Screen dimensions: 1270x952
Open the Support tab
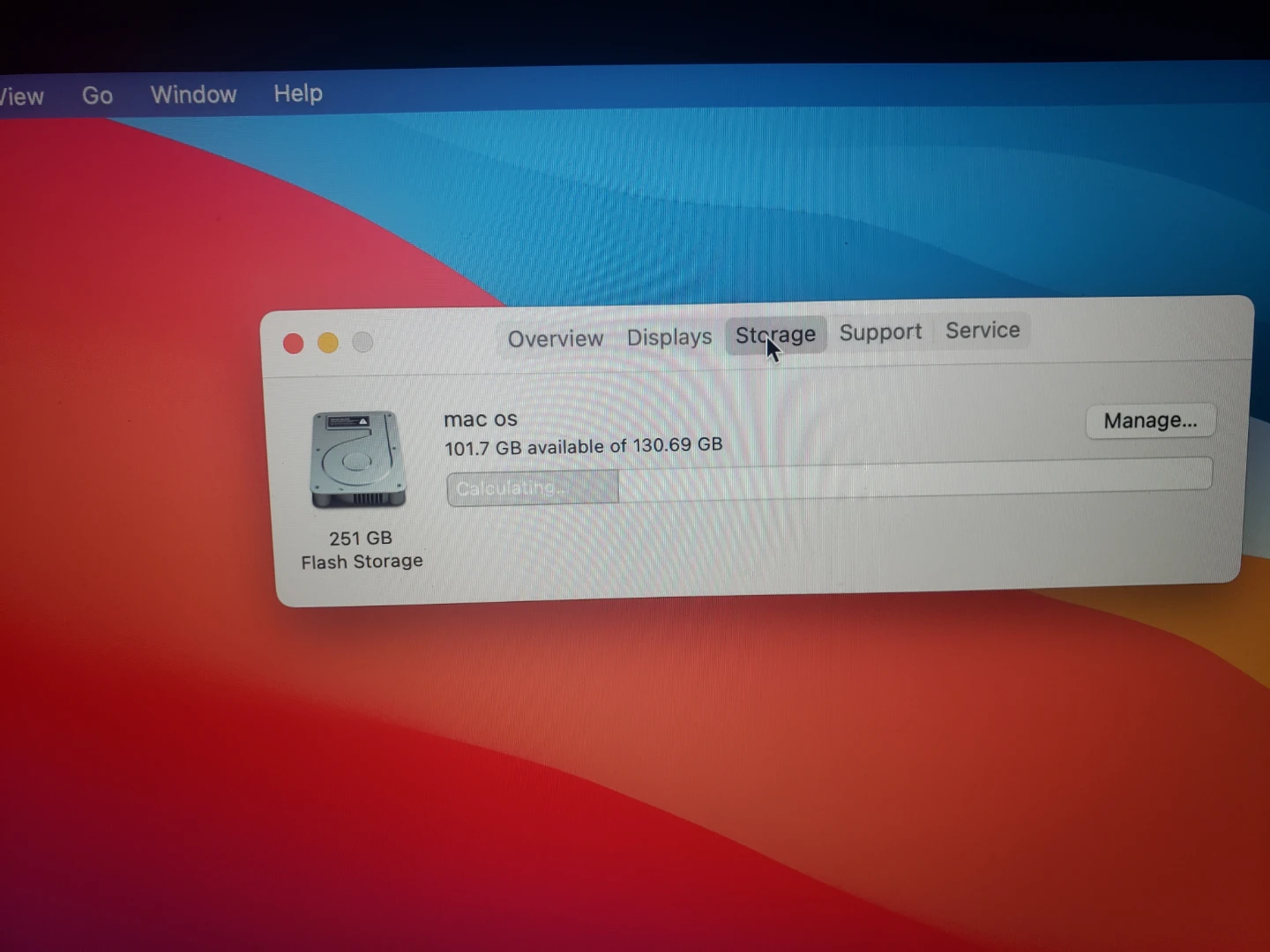tap(880, 332)
